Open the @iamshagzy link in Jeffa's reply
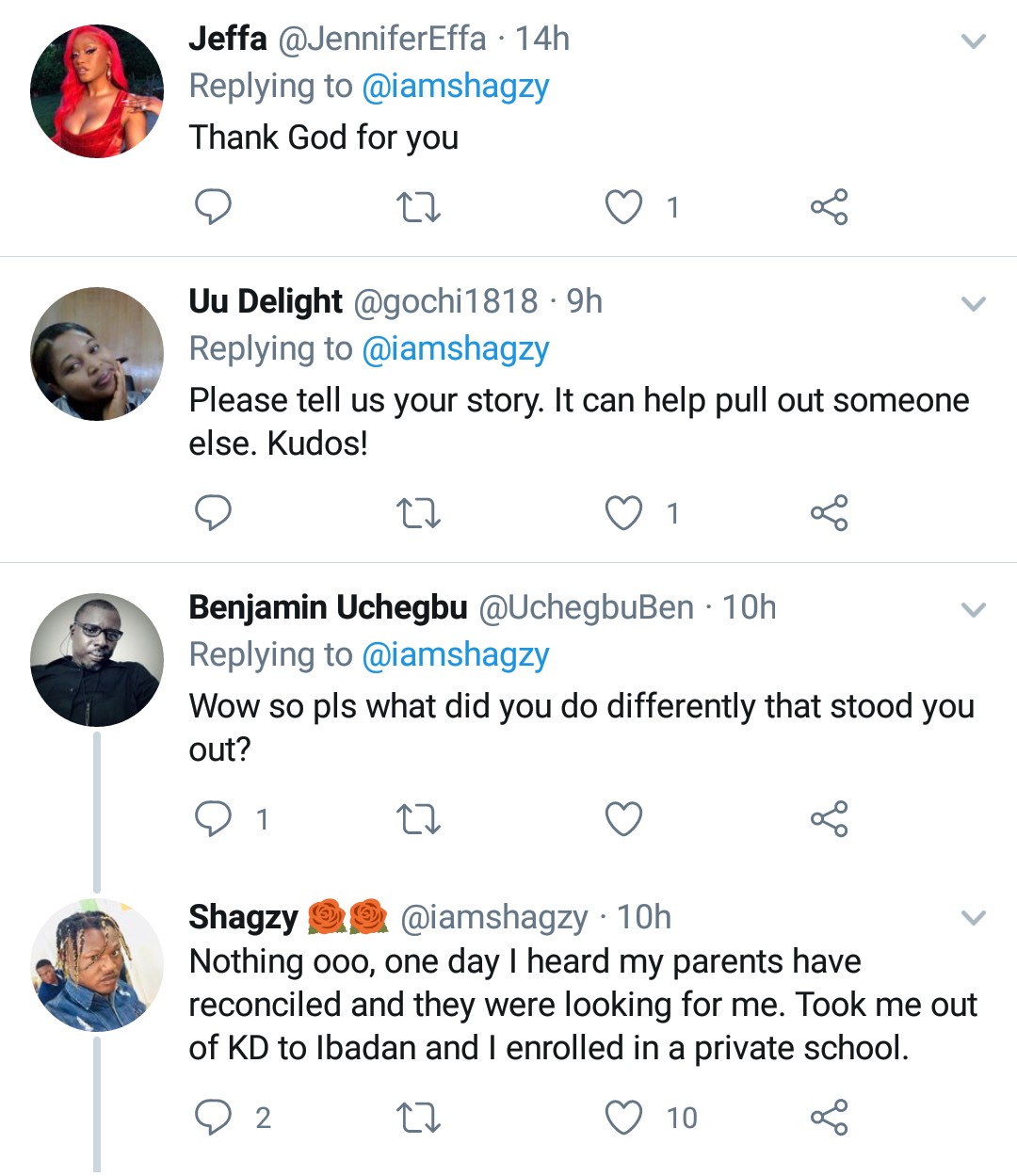Image resolution: width=1017 pixels, height=1176 pixels. click(455, 87)
